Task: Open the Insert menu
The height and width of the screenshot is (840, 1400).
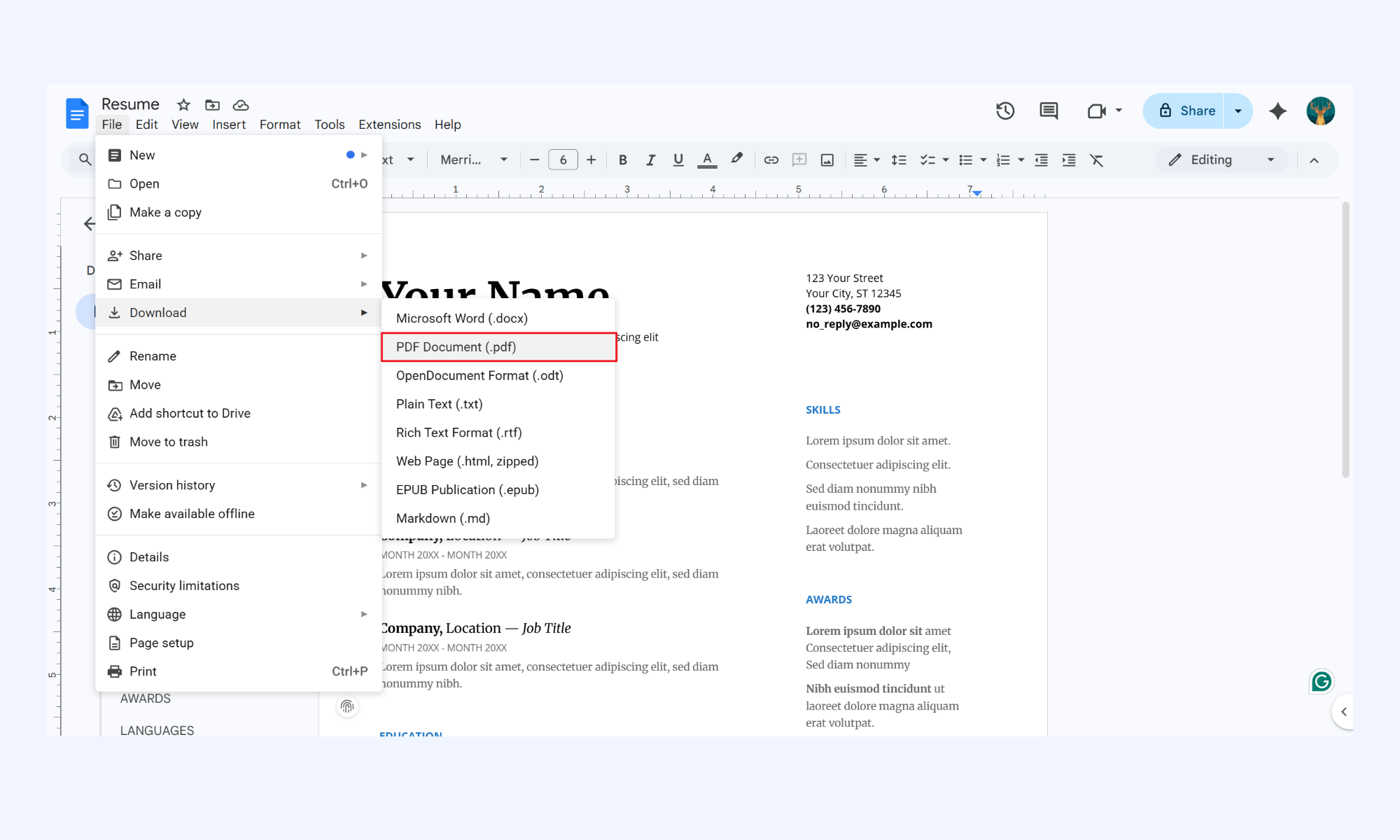Action: [x=229, y=125]
